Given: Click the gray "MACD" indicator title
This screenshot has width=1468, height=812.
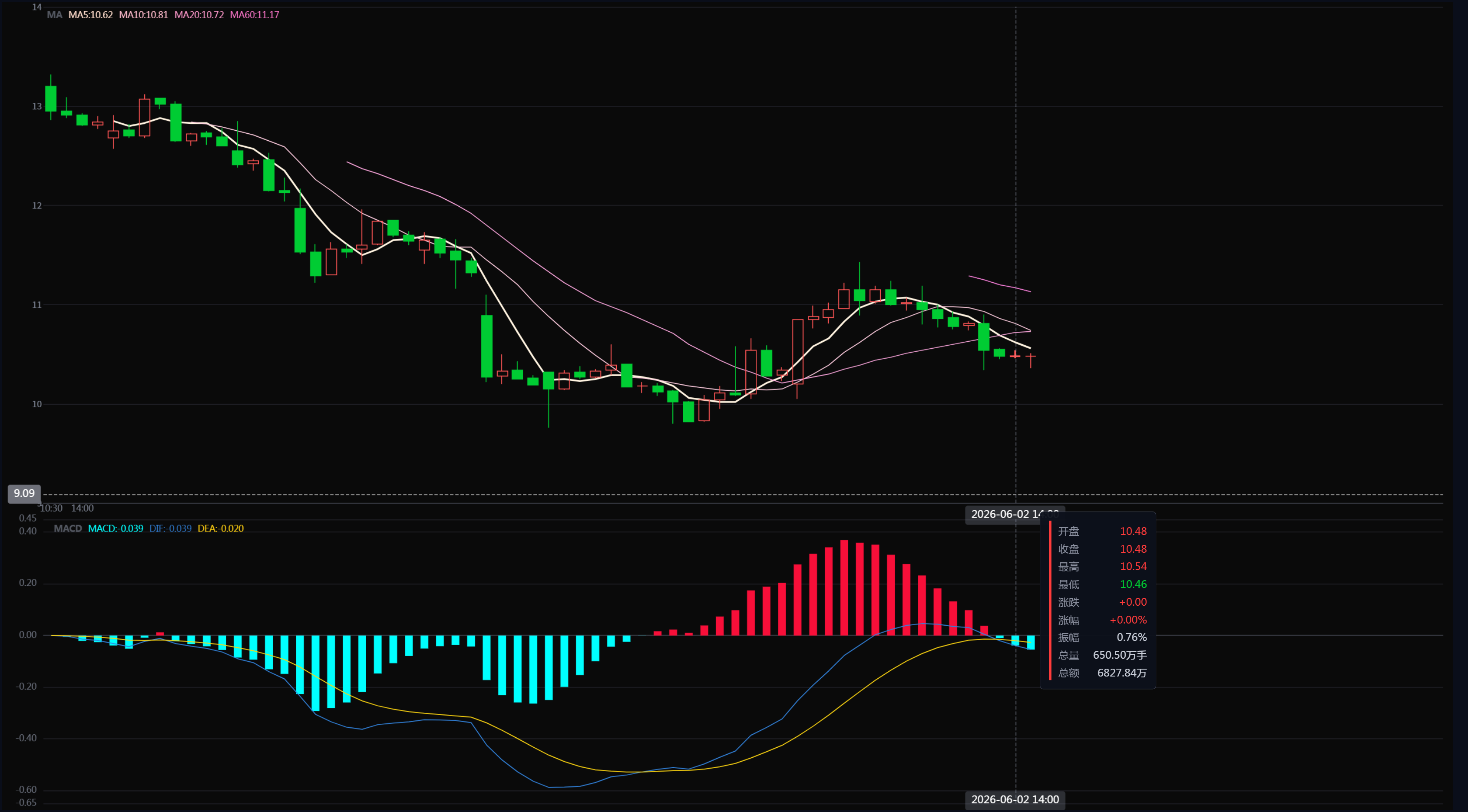Looking at the screenshot, I should 68,528.
